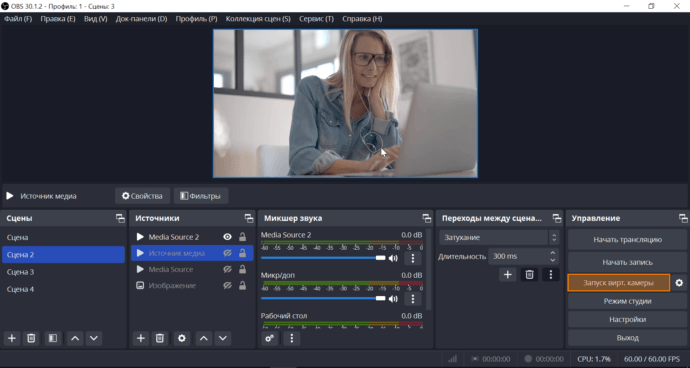
Task: Select Сцена in the scenes list
Action: click(63, 237)
